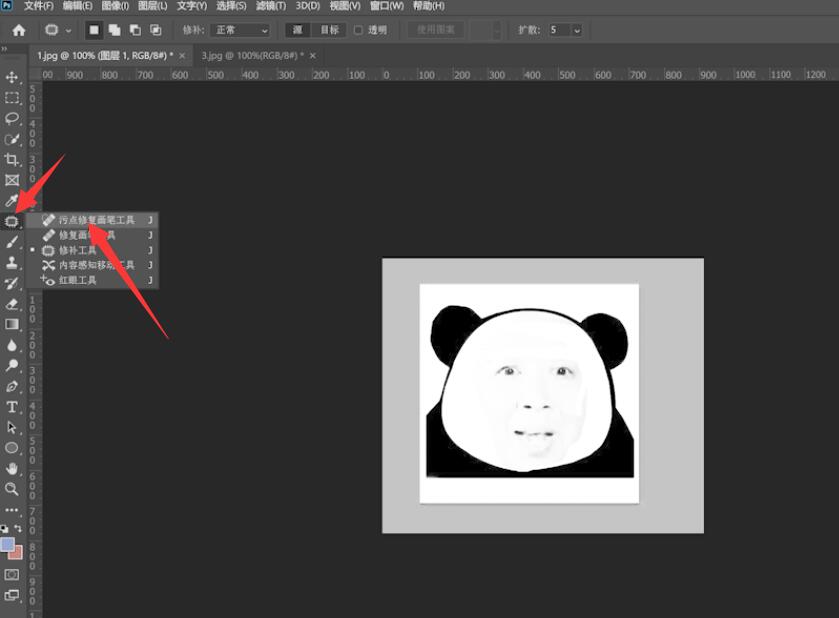This screenshot has width=839, height=618.
Task: Select the Pen tool
Action: (x=12, y=386)
